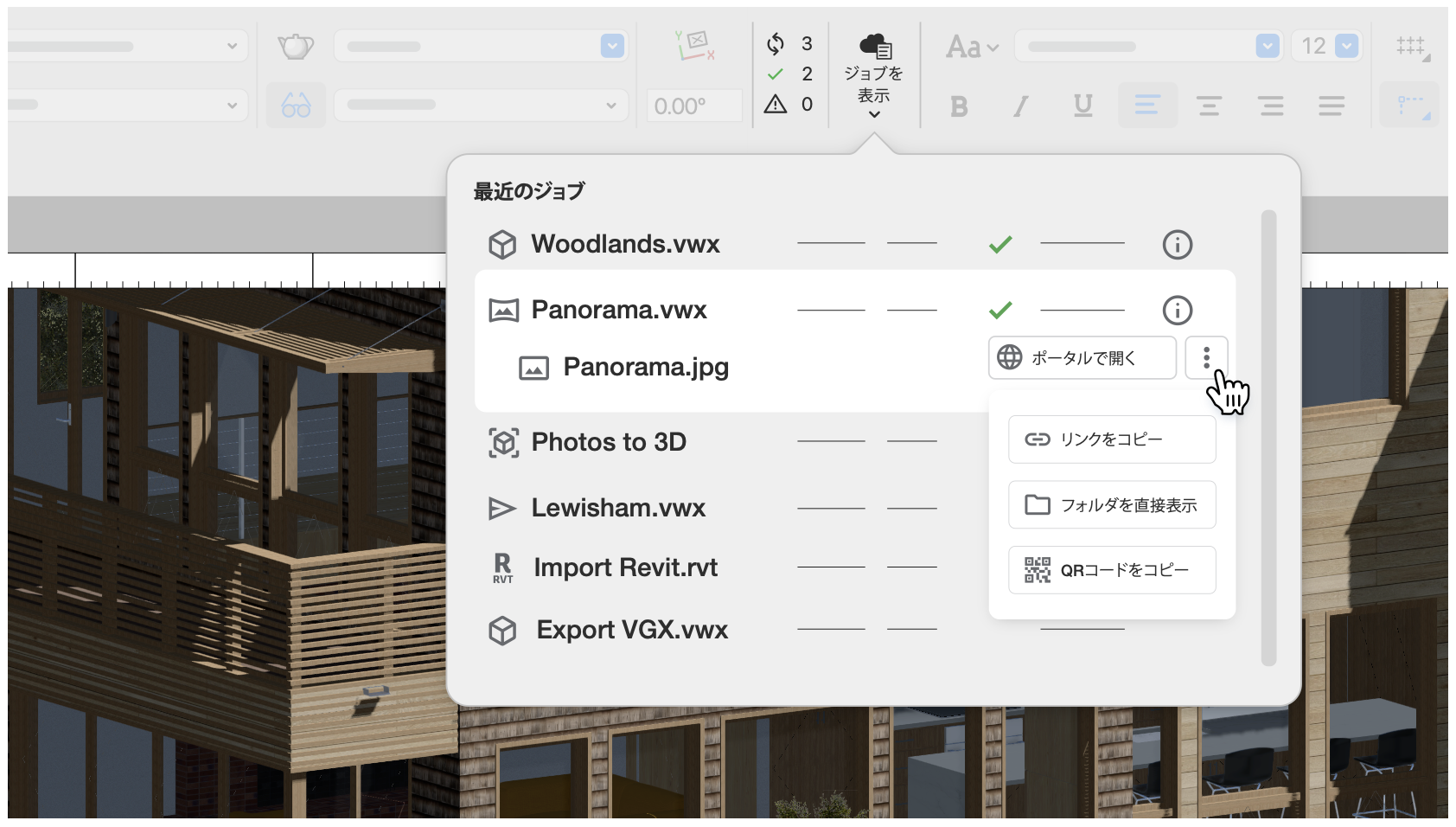Select リンクをコピー from the menu
Image resolution: width=1456 pixels, height=827 pixels.
pos(1112,439)
